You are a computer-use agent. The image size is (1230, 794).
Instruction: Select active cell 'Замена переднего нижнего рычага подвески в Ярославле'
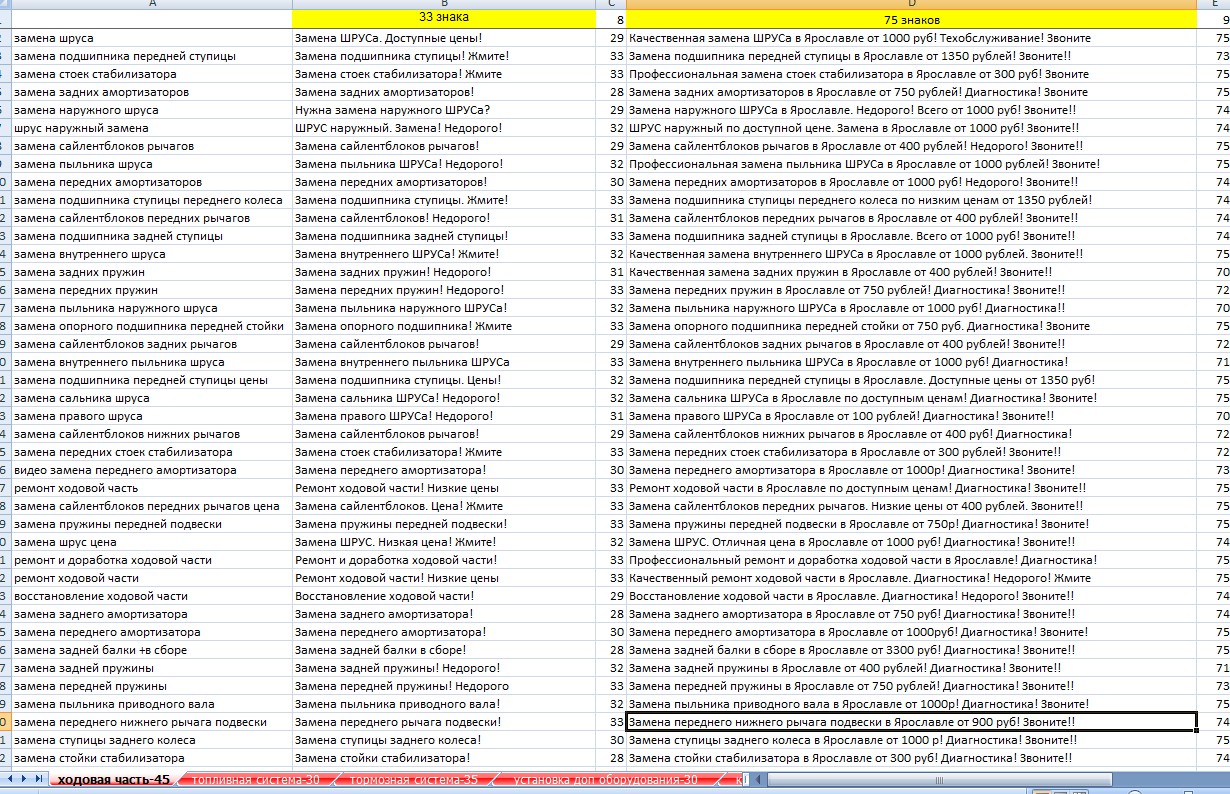[x=911, y=722]
